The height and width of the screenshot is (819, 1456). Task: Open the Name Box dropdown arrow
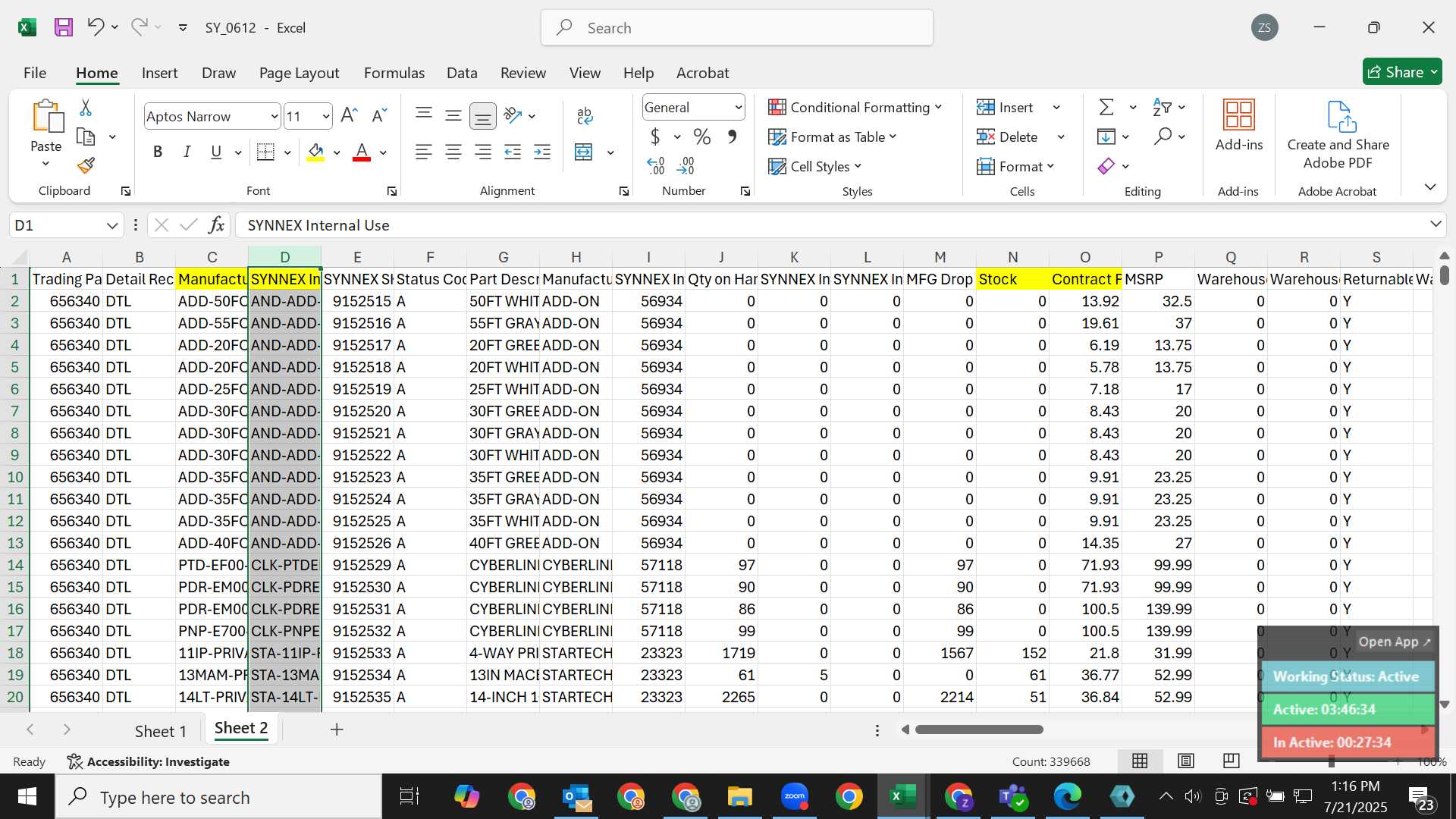click(x=111, y=225)
